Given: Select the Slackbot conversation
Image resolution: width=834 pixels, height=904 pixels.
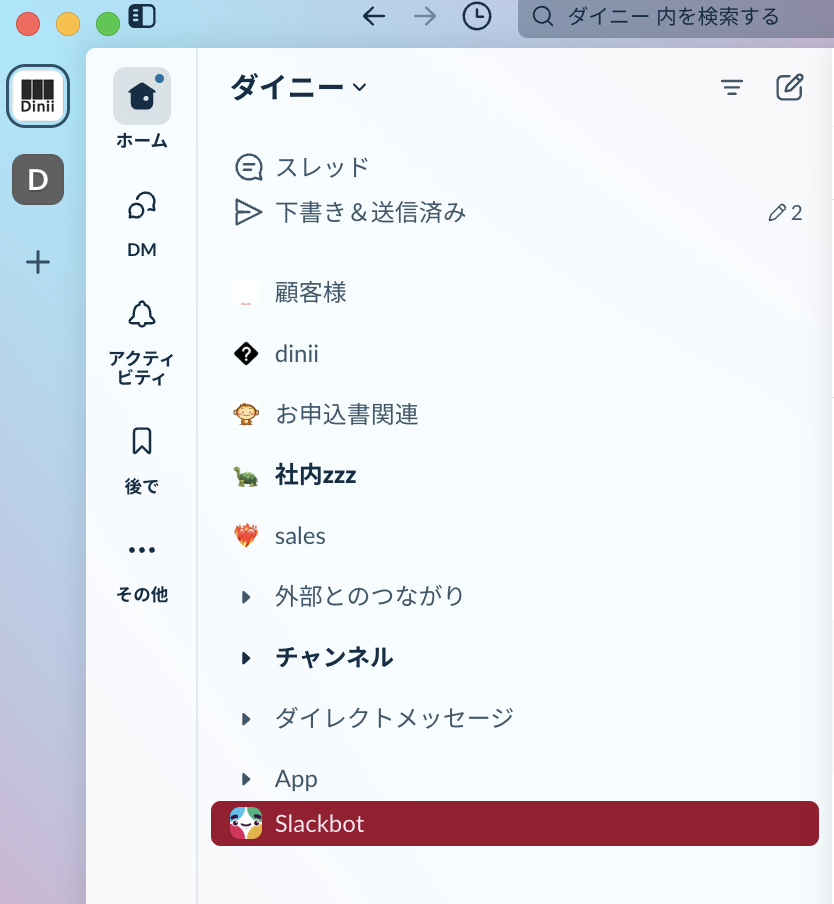Looking at the screenshot, I should tap(515, 823).
